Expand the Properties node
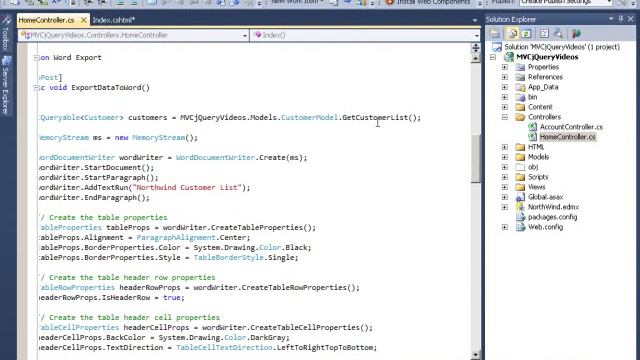This screenshot has width=640, height=360. coord(505,67)
